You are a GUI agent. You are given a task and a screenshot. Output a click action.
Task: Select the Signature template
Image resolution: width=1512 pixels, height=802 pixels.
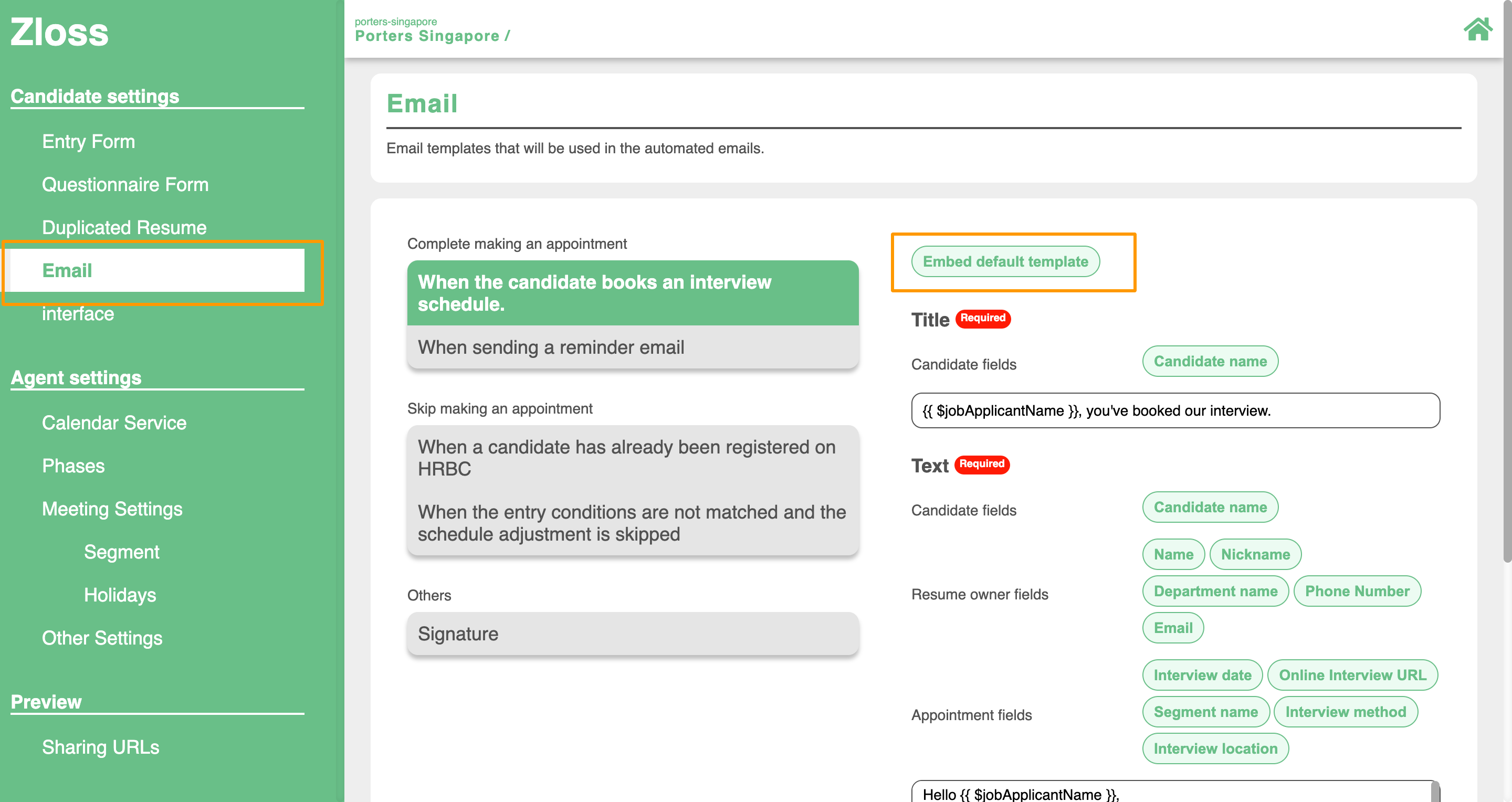633,634
